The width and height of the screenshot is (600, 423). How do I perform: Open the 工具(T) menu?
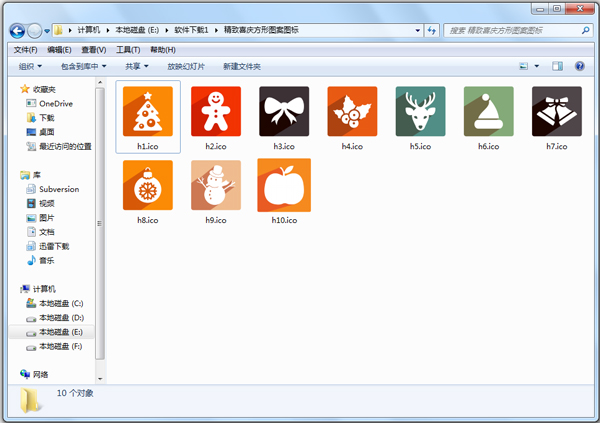point(128,49)
